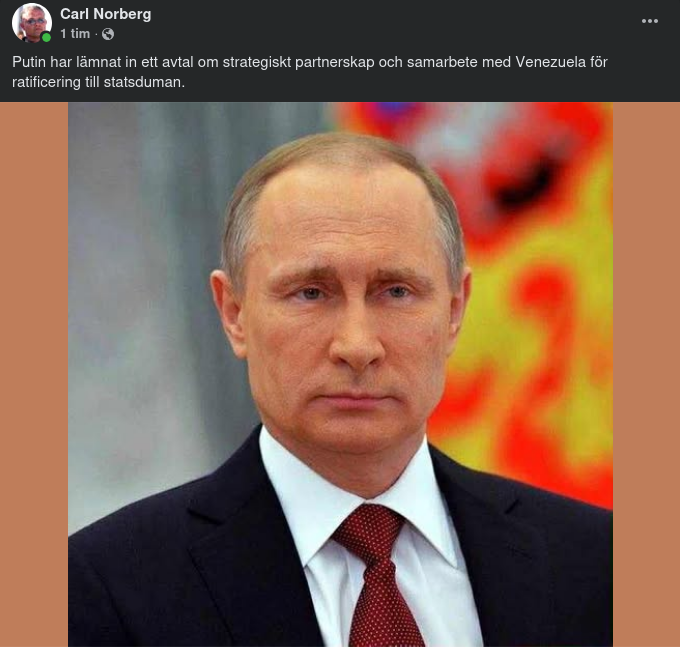
Task: Click the post text about Venezuela
Action: click(x=310, y=72)
